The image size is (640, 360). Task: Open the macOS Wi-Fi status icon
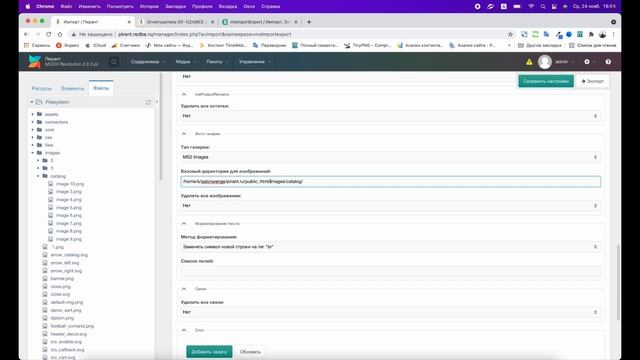[531, 7]
